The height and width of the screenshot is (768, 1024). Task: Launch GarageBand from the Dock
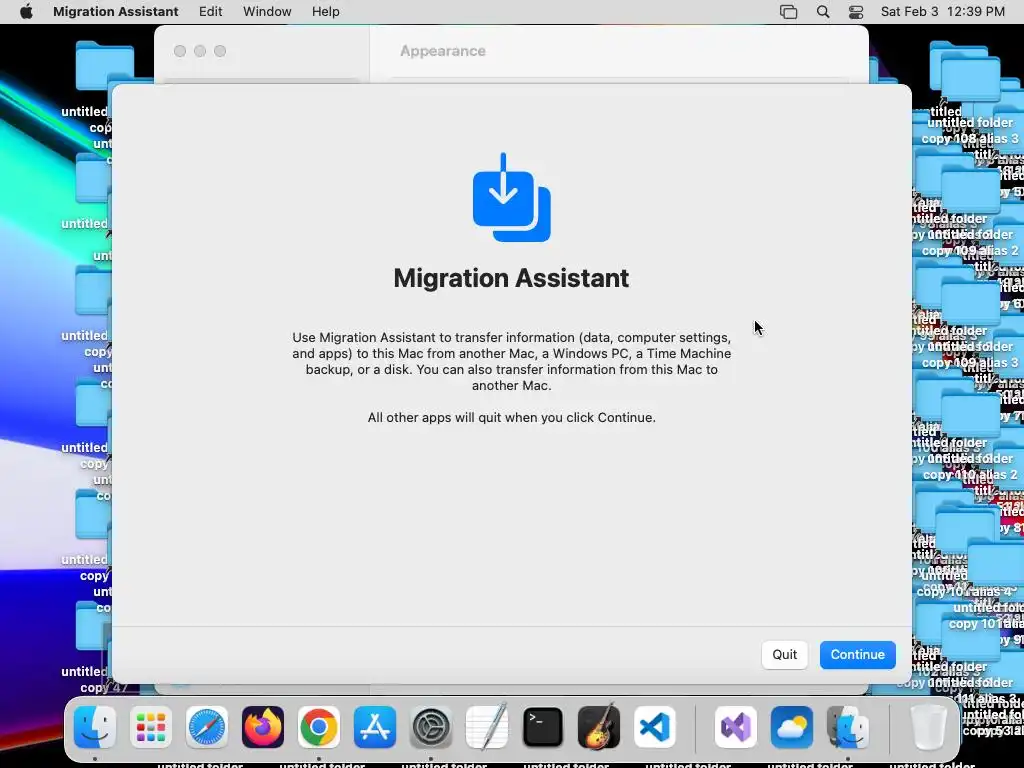(x=599, y=726)
